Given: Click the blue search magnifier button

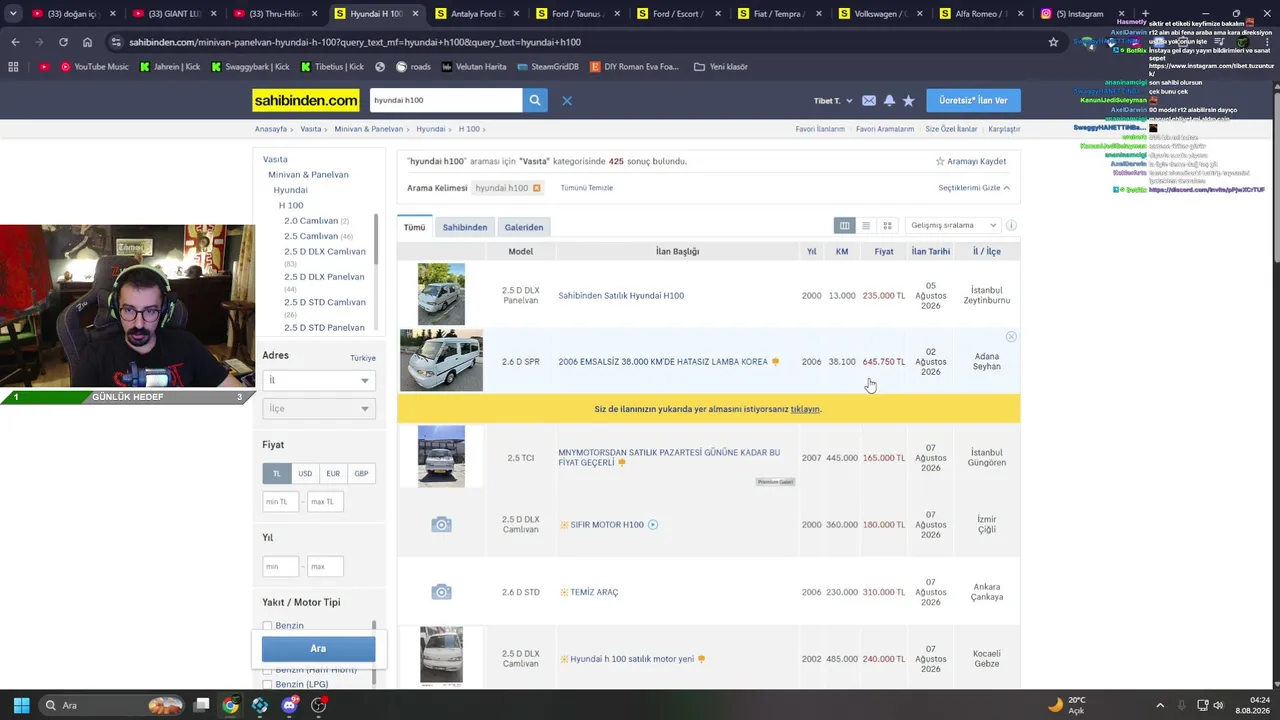Looking at the screenshot, I should click(535, 100).
